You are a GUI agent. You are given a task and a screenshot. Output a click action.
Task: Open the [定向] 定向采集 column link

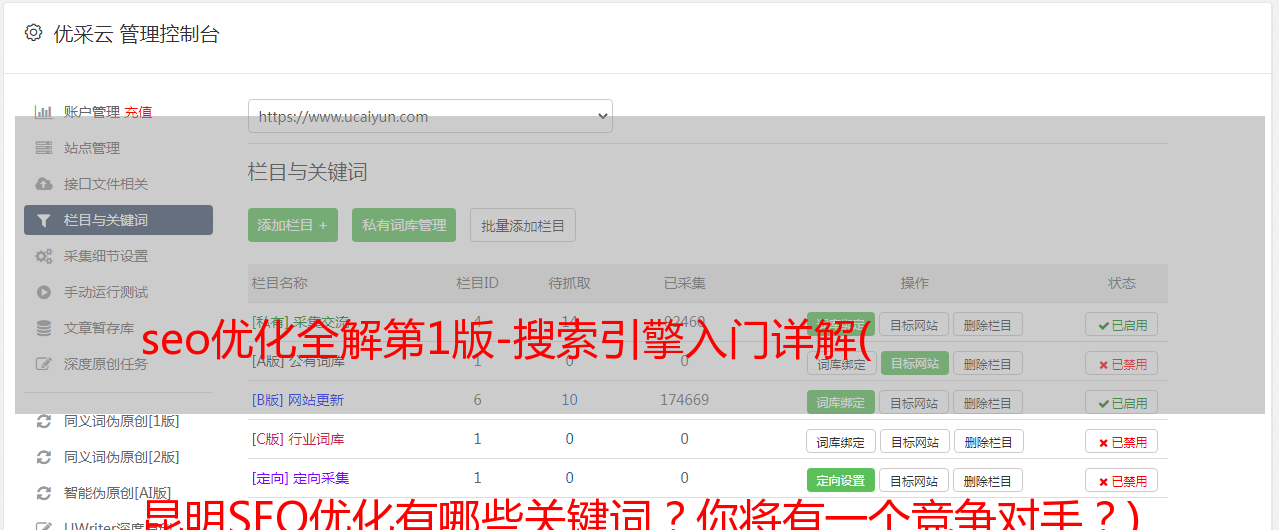[300, 478]
